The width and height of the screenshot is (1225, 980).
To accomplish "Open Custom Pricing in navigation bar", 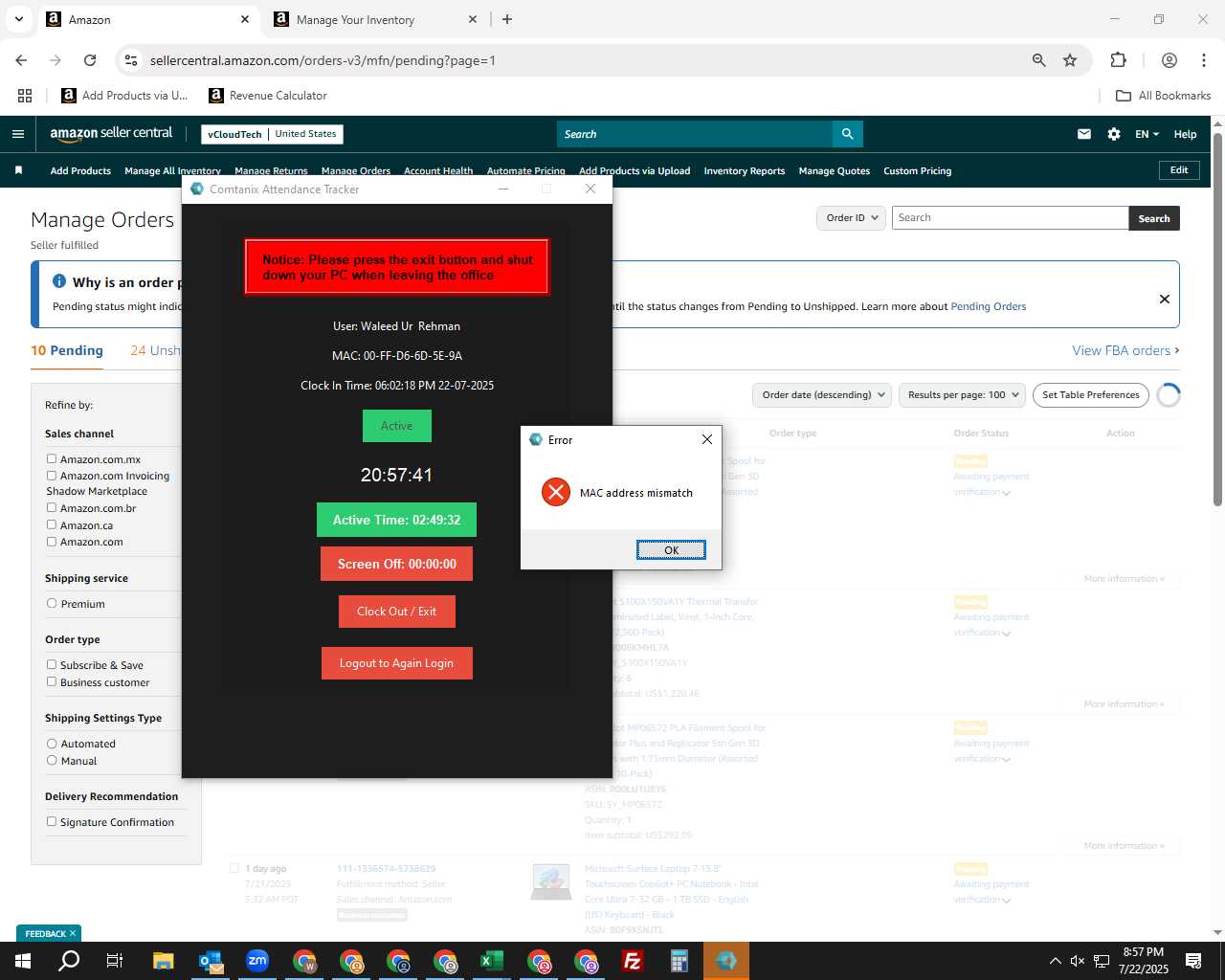I will 918,170.
